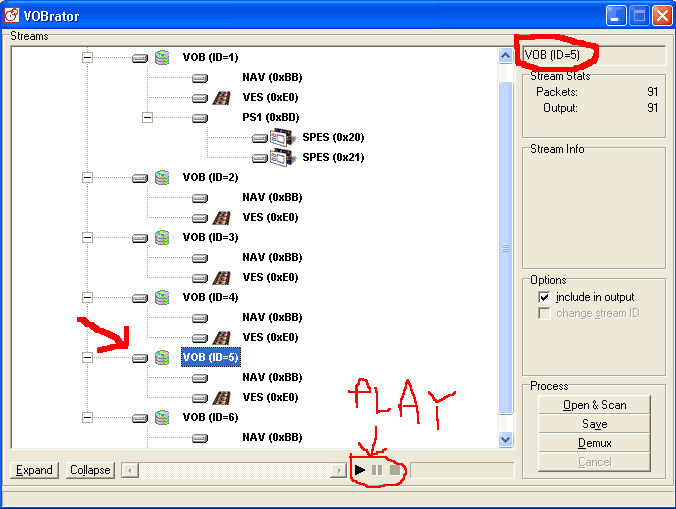Viewport: 676px width, 509px height.
Task: Collapse the PS1 (0xBD) tree node
Action: pyautogui.click(x=147, y=117)
